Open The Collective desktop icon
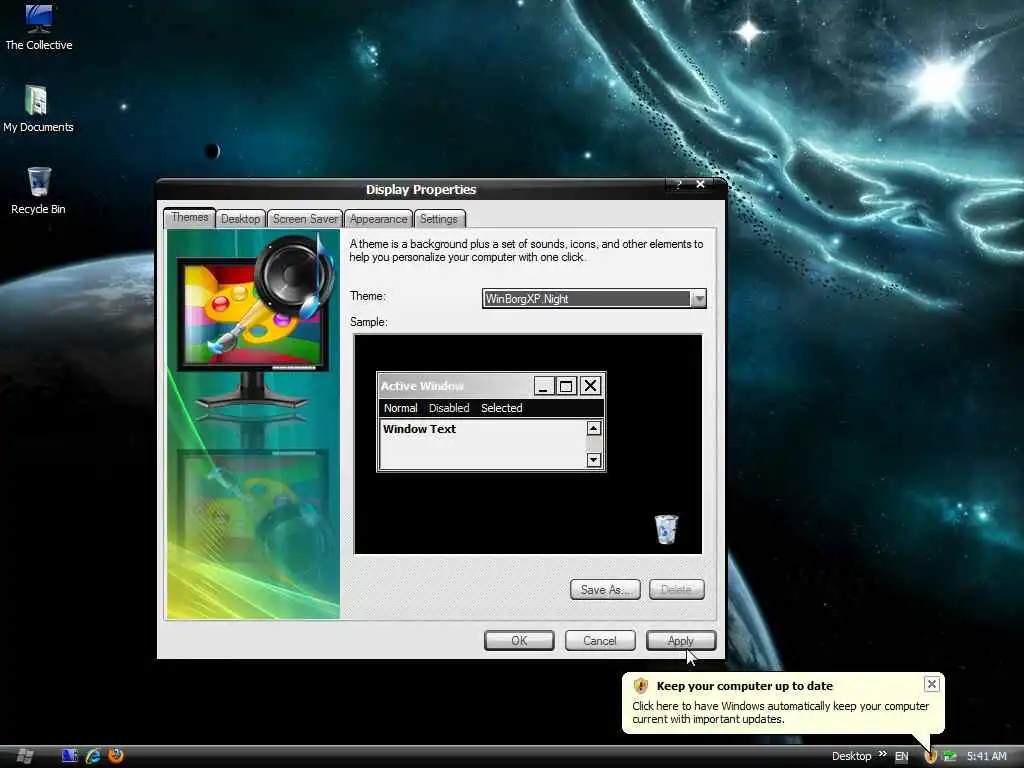Viewport: 1024px width, 768px height. click(x=39, y=27)
